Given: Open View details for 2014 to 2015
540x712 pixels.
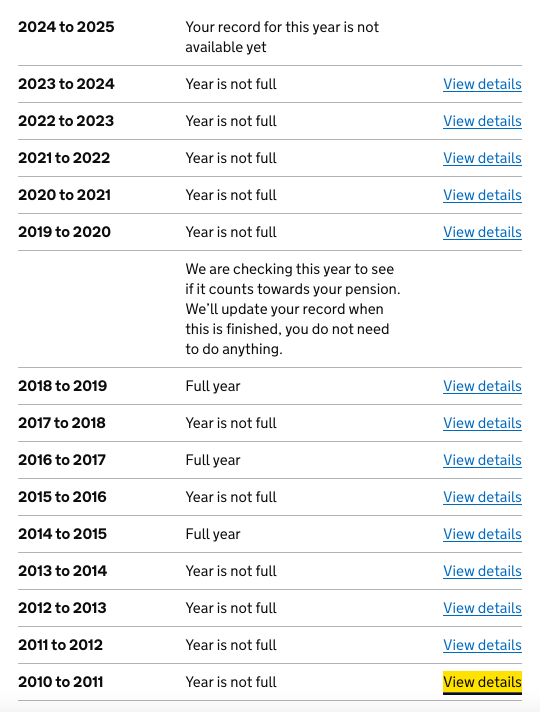Looking at the screenshot, I should coord(482,534).
